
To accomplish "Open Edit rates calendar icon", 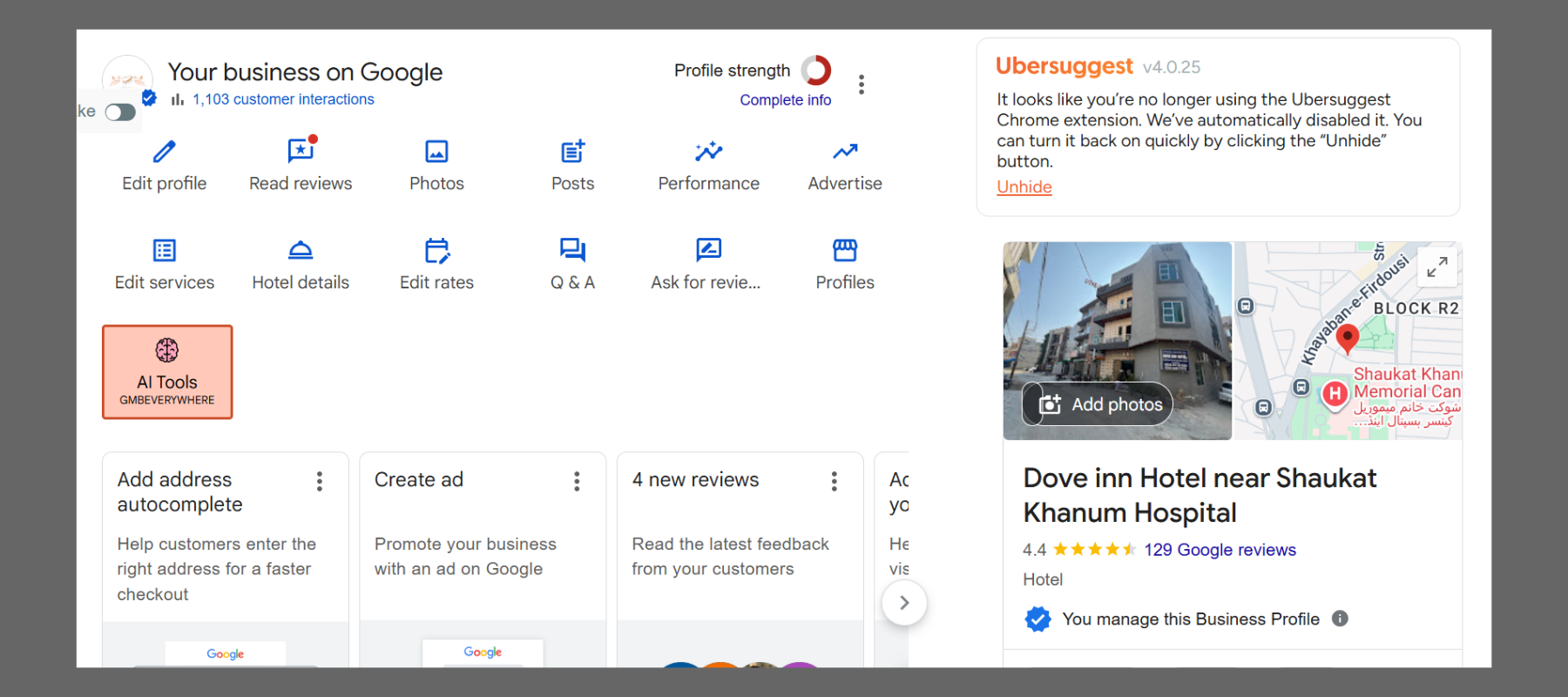I will click(436, 251).
